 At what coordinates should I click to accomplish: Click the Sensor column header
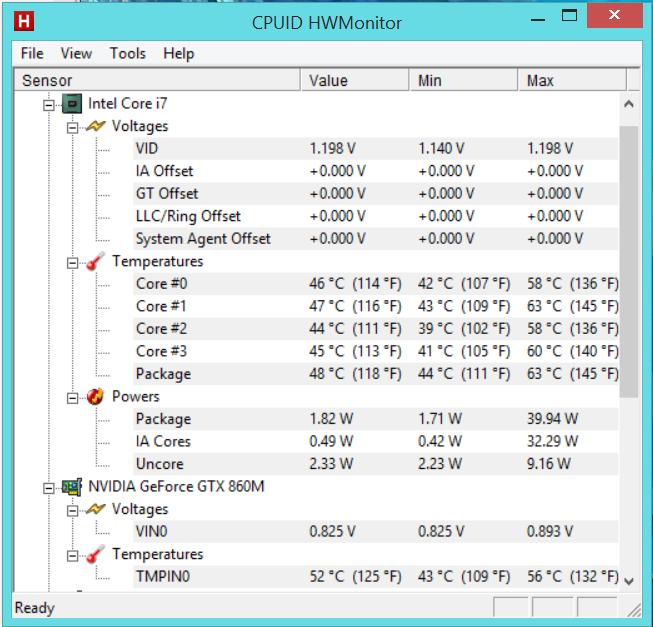pos(157,80)
